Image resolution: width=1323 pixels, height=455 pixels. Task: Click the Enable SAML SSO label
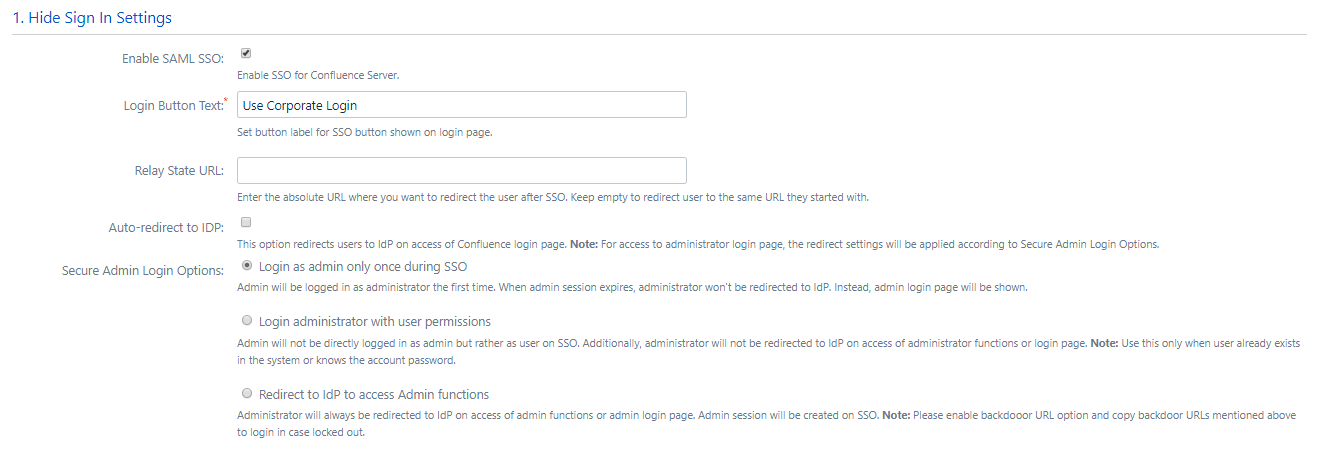coord(173,59)
